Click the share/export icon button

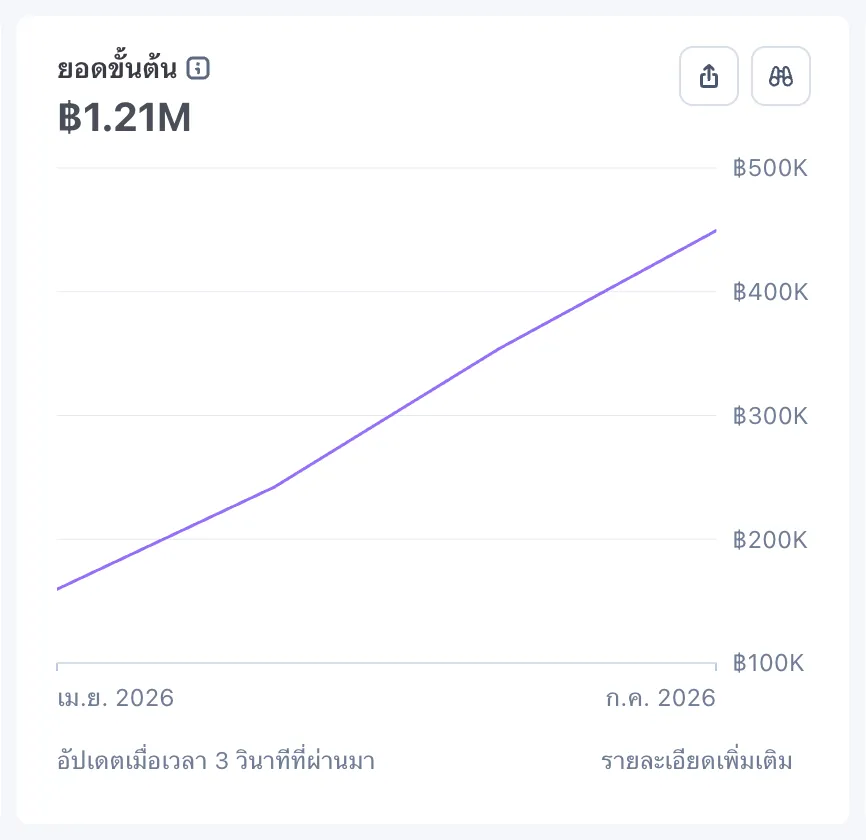coord(709,76)
